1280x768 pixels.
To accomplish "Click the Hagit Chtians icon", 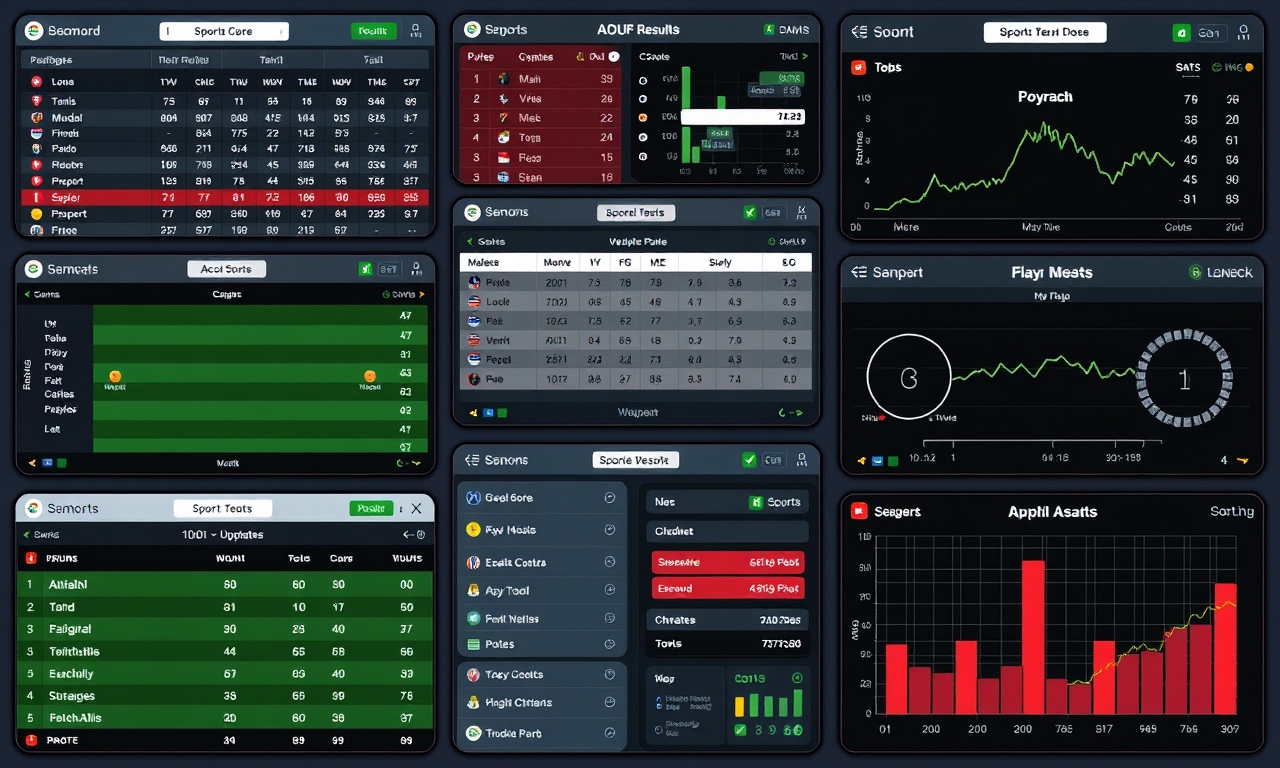I will point(474,703).
